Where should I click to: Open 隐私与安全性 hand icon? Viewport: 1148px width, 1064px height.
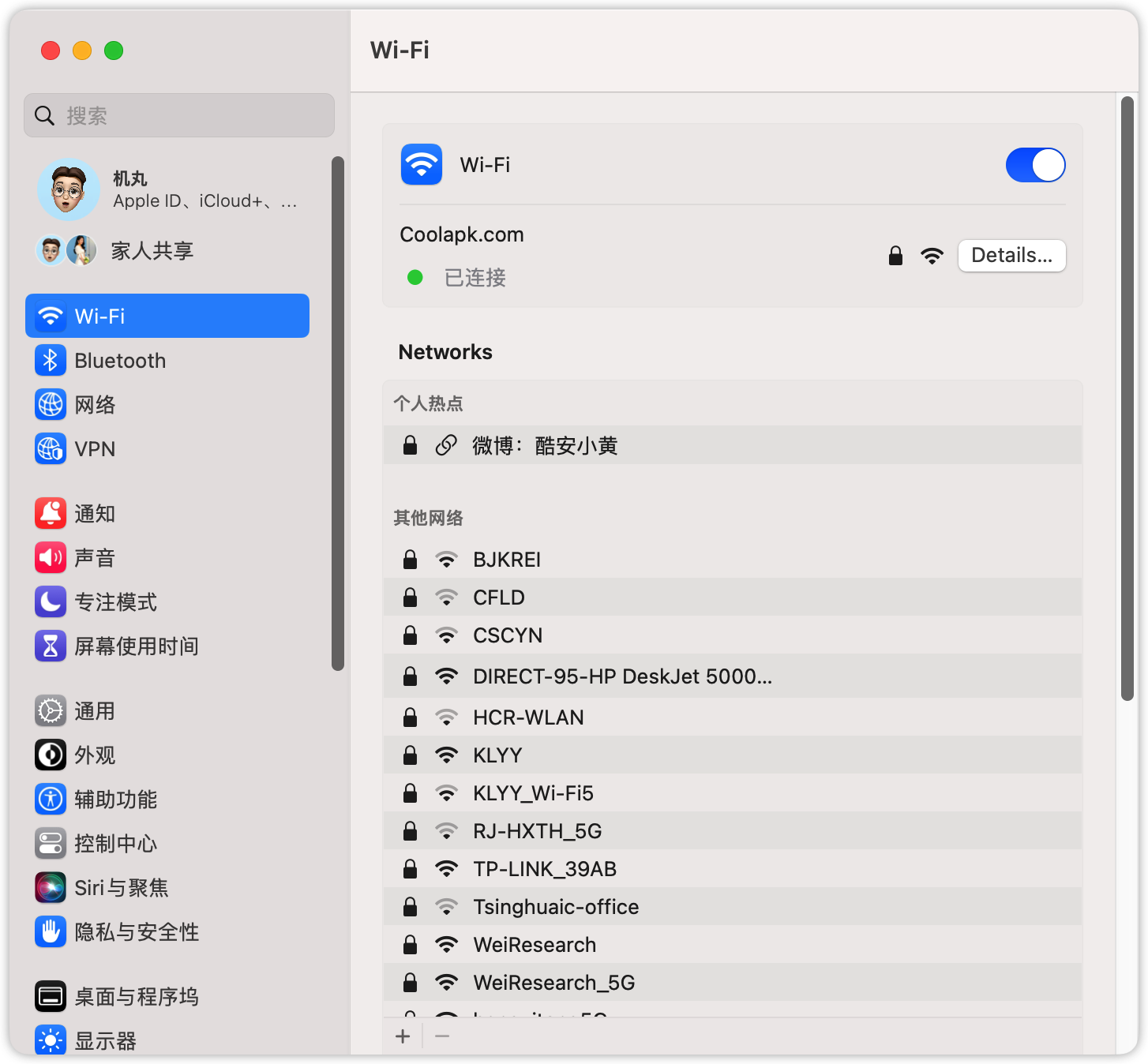(x=51, y=932)
